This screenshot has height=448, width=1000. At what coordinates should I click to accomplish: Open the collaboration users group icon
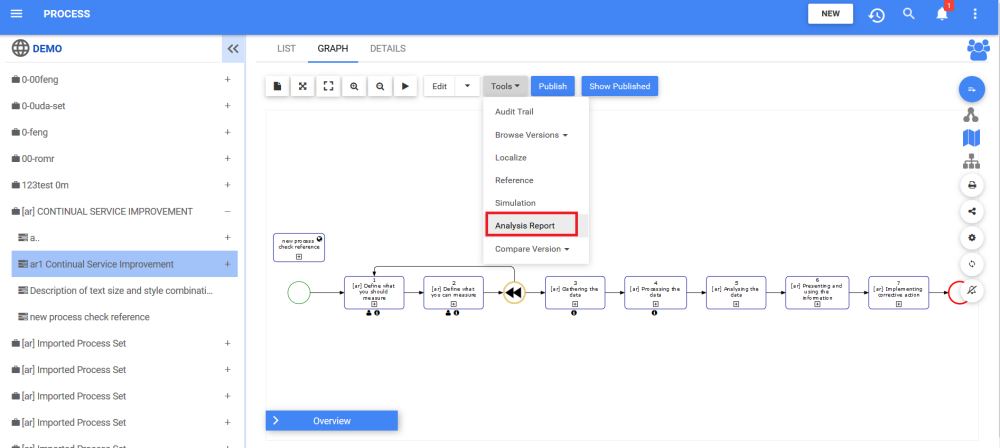pyautogui.click(x=978, y=49)
